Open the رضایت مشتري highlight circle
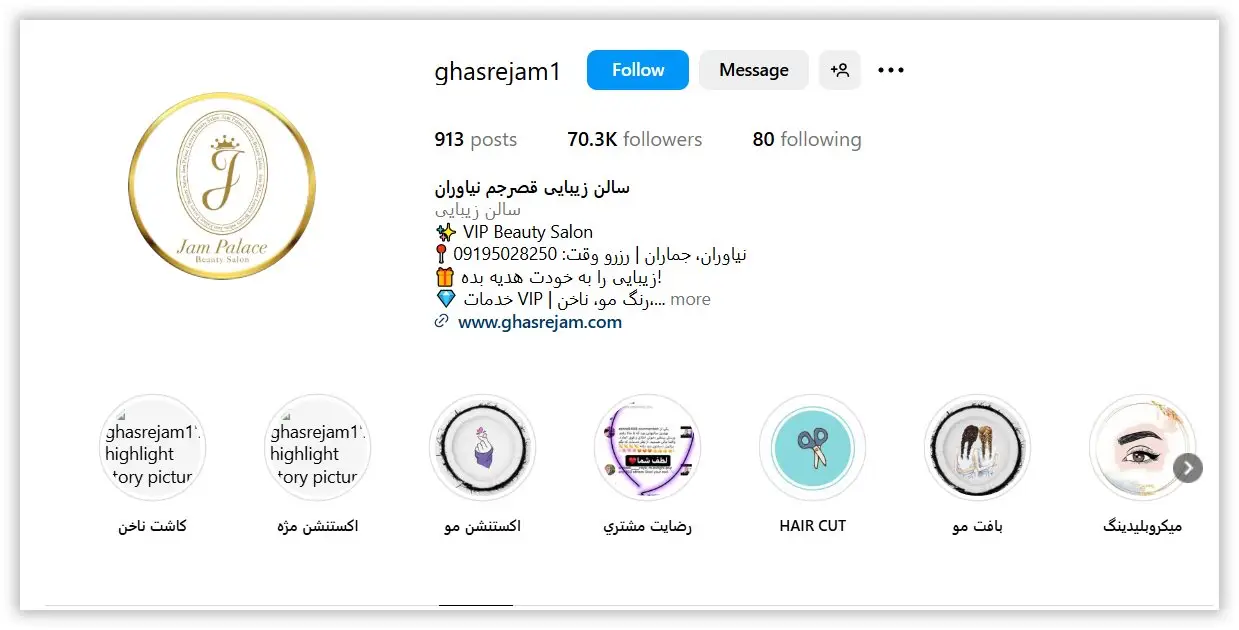 click(x=647, y=448)
